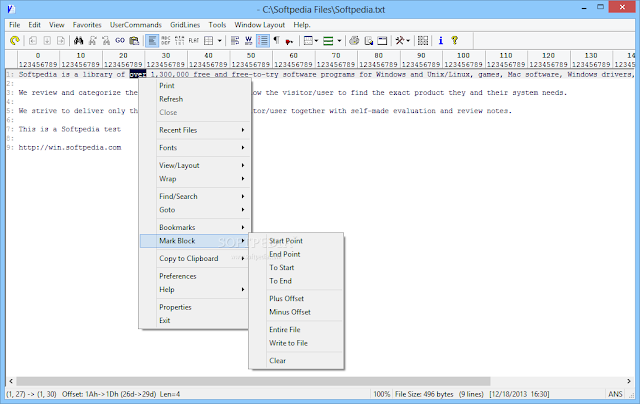Image resolution: width=640 pixels, height=404 pixels.
Task: Expand the Fonts submenu
Action: 194,148
